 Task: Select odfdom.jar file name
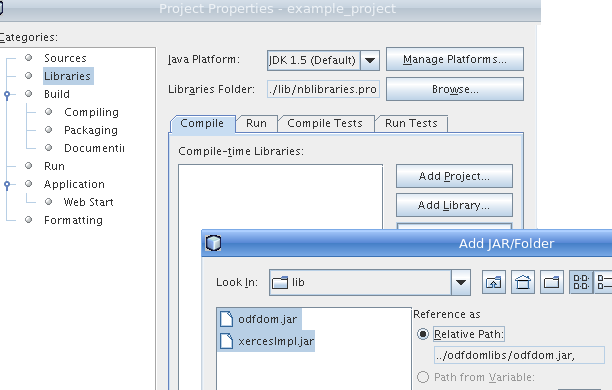tap(268, 319)
